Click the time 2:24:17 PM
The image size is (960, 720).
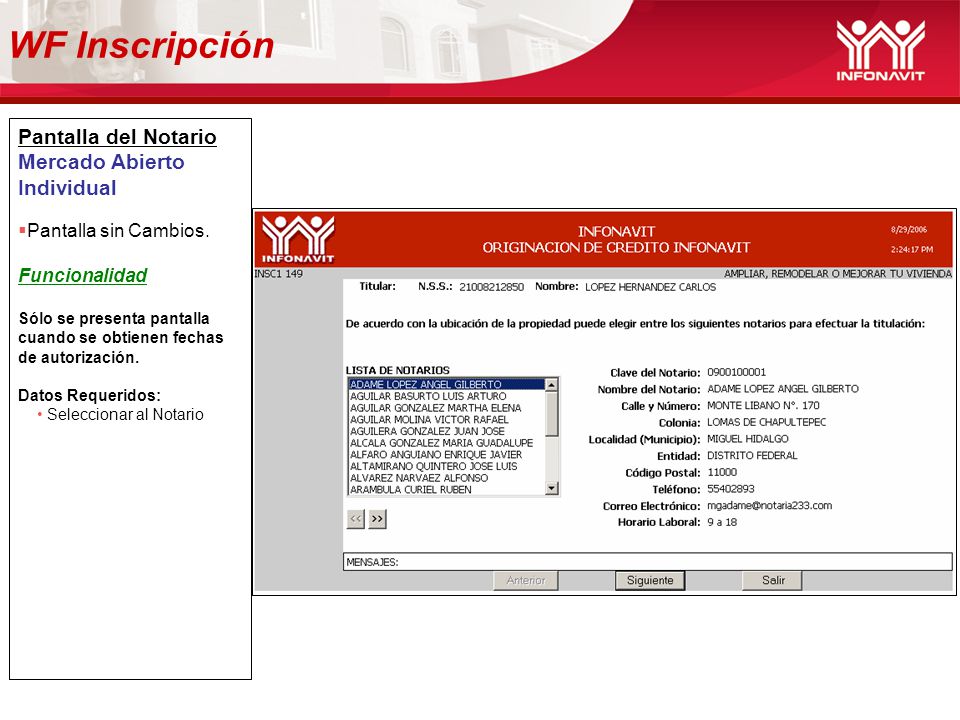pos(912,249)
